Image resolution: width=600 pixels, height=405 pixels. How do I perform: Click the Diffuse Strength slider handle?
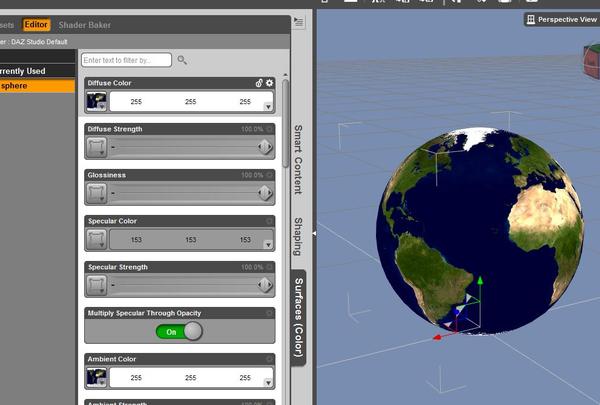(265, 147)
